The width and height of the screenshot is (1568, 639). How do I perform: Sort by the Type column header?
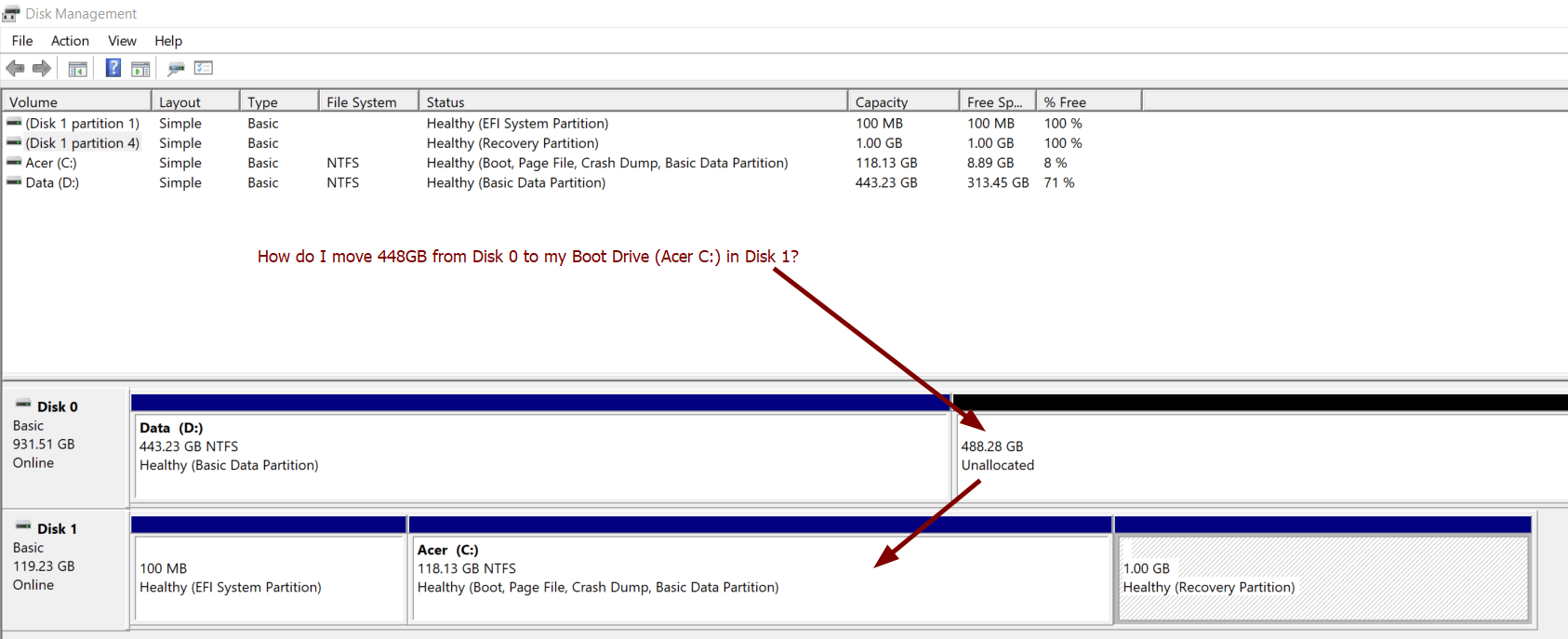click(x=279, y=101)
